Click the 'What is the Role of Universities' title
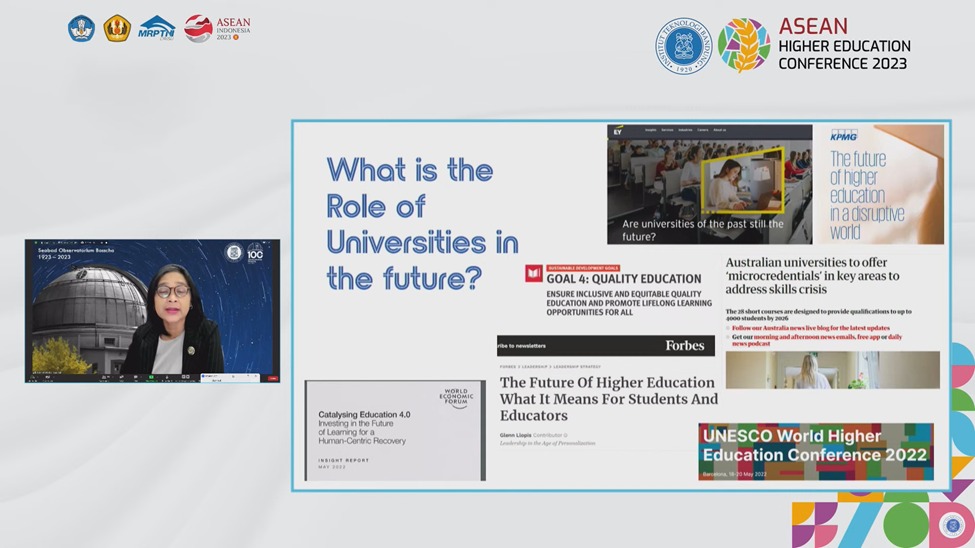 (x=422, y=223)
